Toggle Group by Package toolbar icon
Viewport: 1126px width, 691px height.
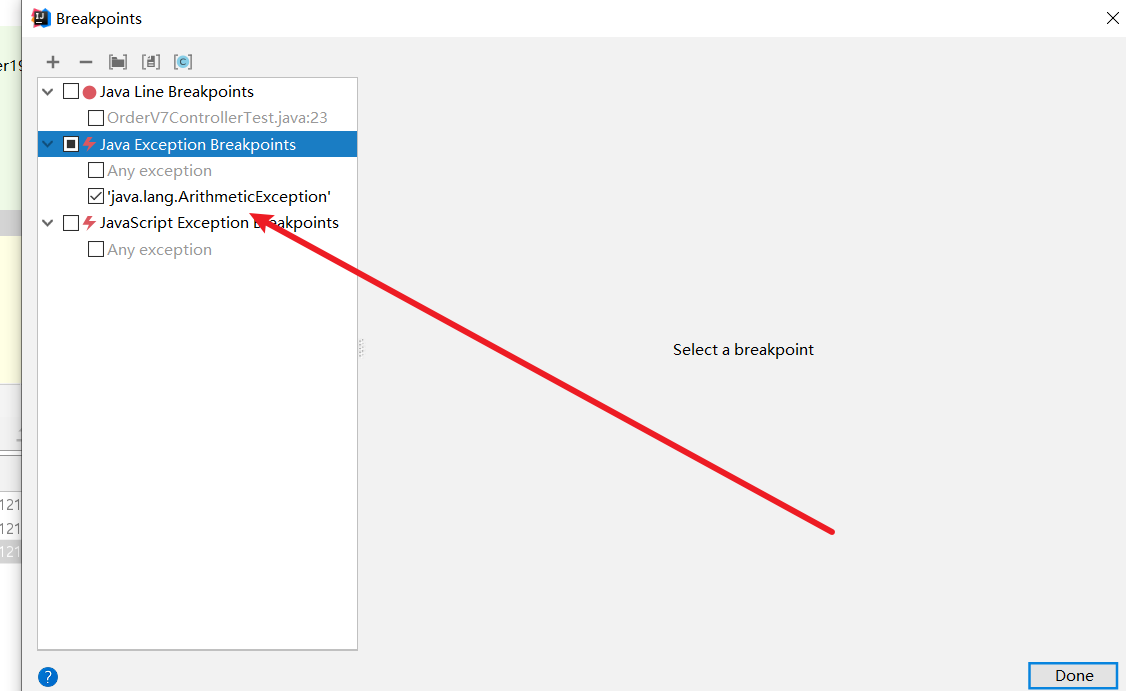pyautogui.click(x=118, y=62)
